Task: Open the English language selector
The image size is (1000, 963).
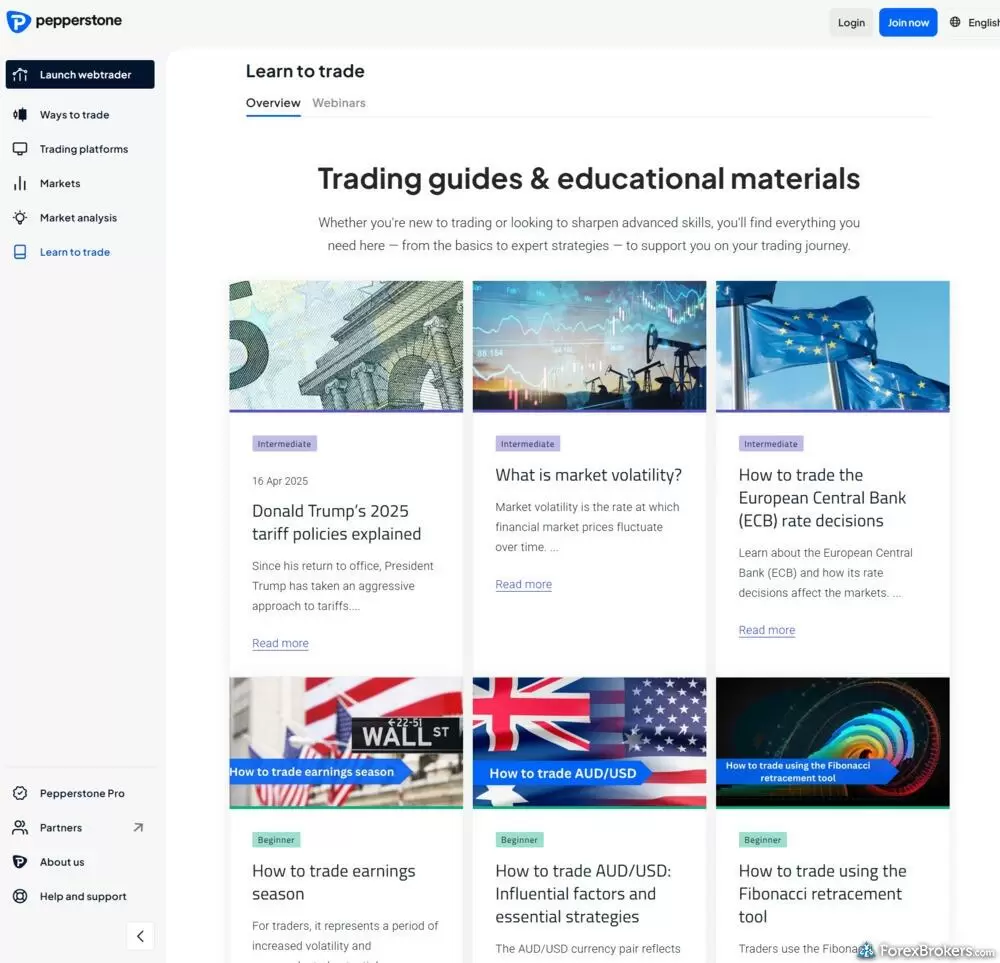Action: click(983, 21)
